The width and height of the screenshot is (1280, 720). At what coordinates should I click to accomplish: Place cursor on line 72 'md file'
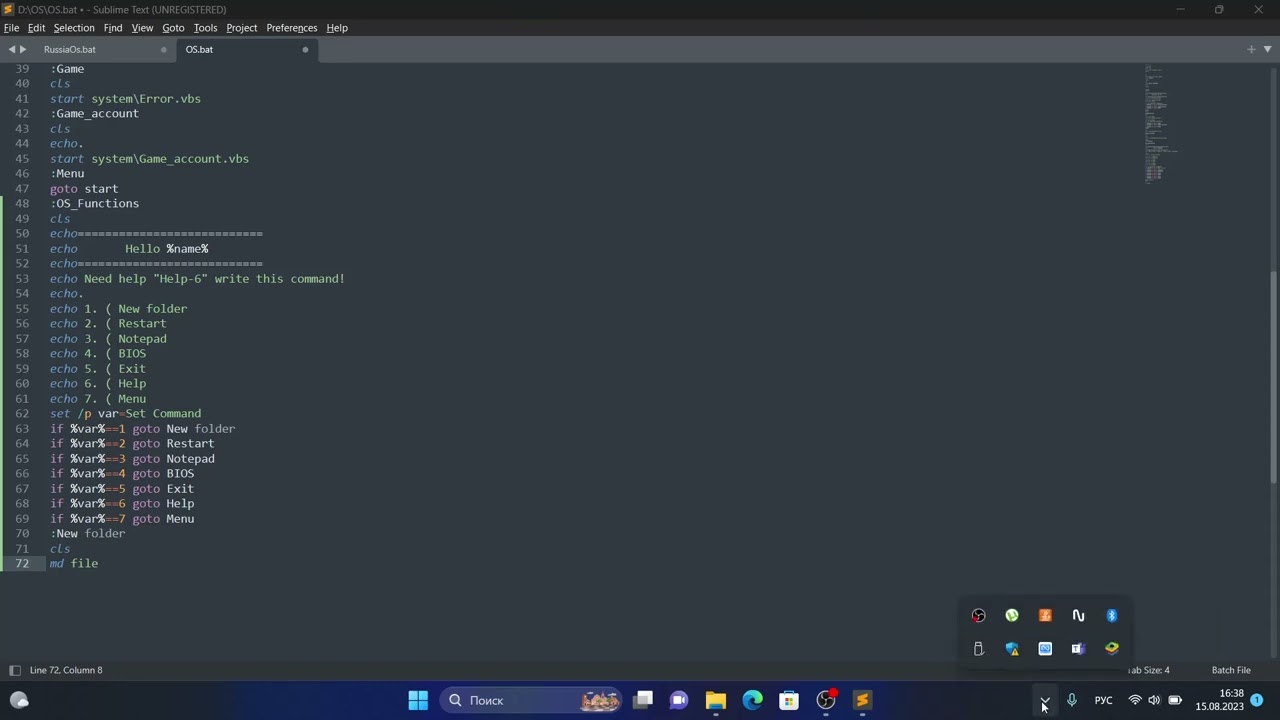click(x=74, y=563)
